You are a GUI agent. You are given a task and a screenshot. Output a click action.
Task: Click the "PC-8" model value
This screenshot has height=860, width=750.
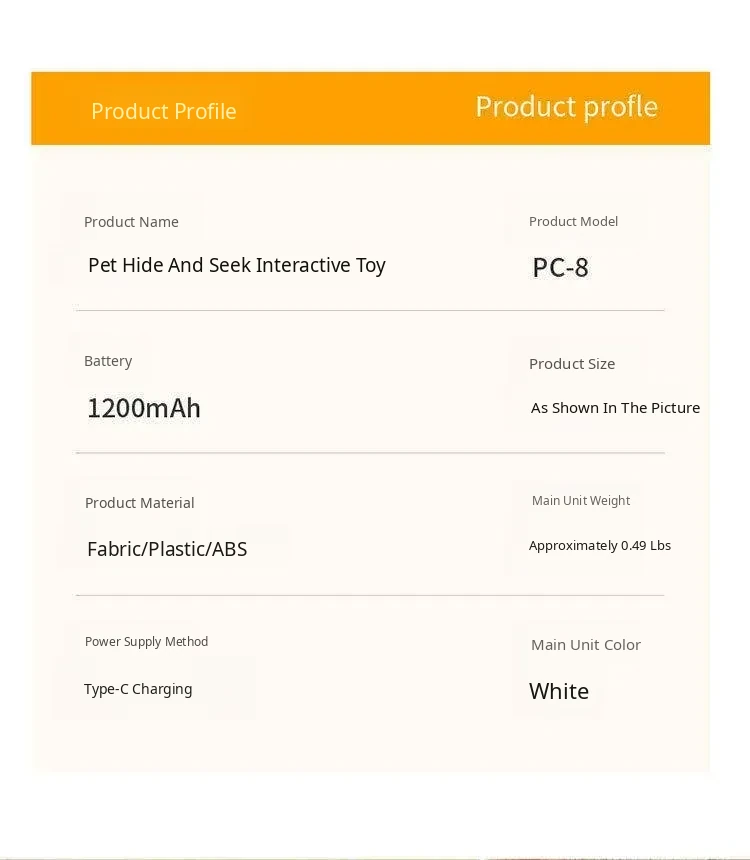coord(560,268)
